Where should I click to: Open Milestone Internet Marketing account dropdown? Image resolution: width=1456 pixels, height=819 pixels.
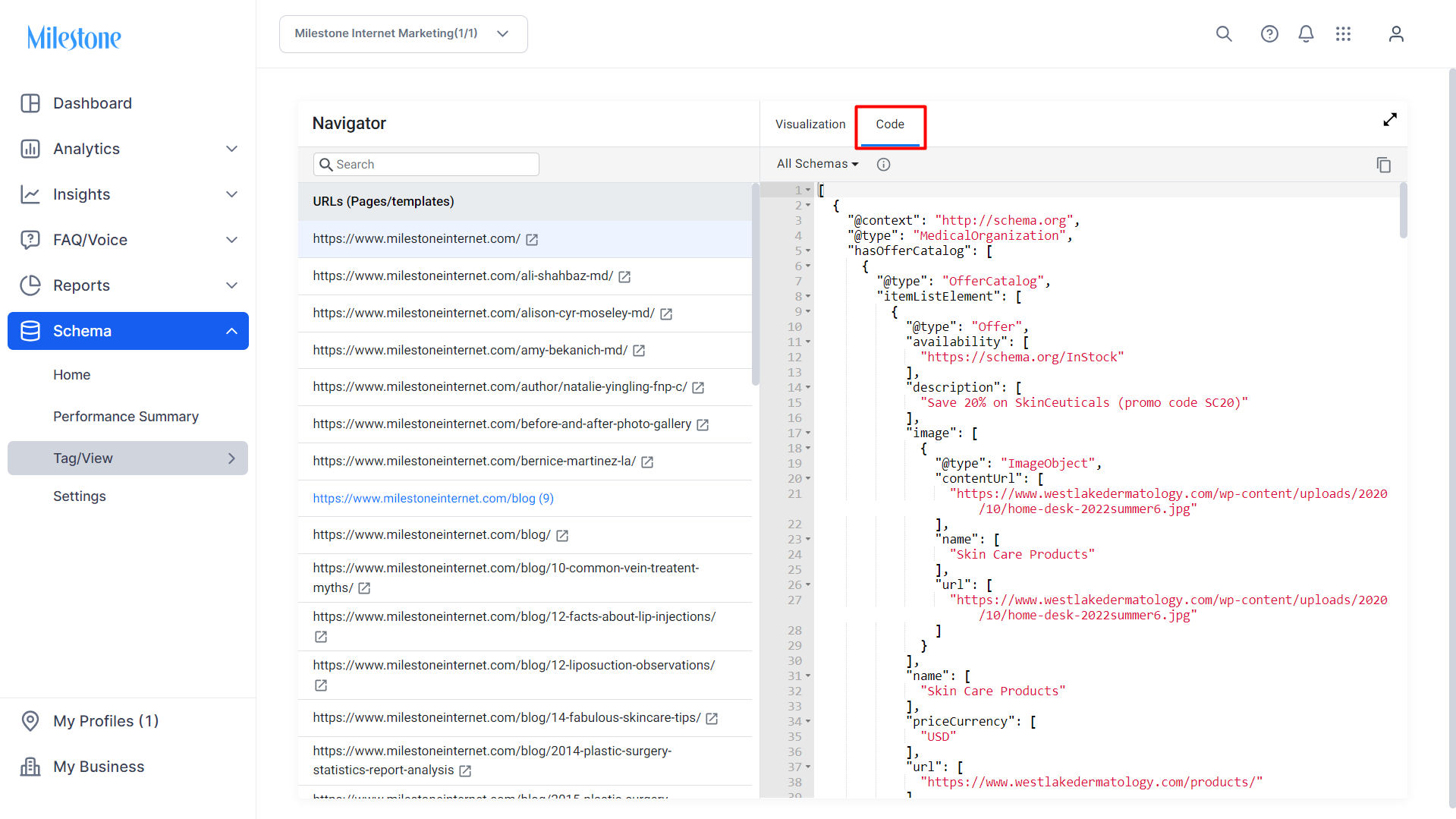[404, 34]
